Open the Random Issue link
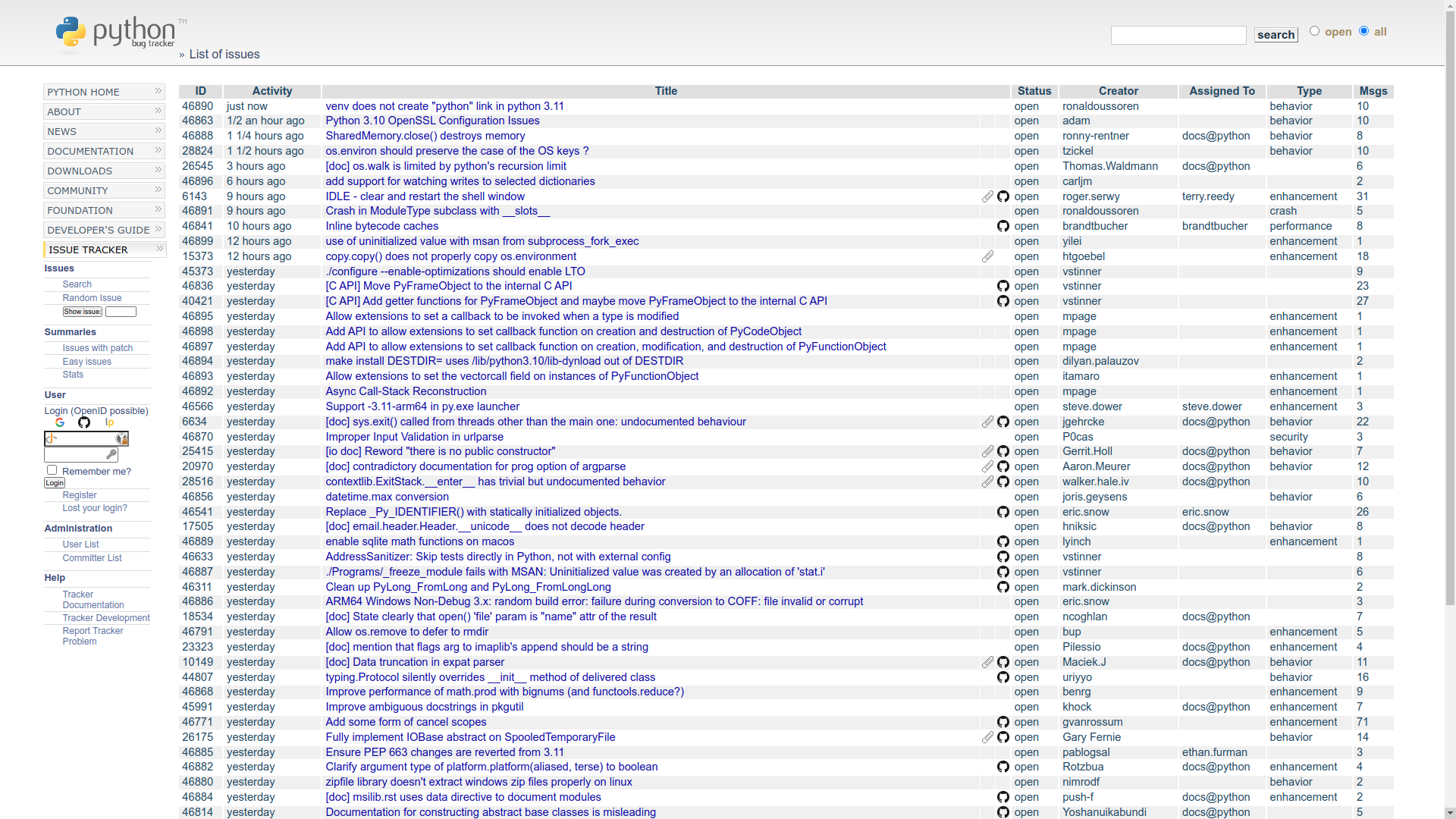 point(92,298)
